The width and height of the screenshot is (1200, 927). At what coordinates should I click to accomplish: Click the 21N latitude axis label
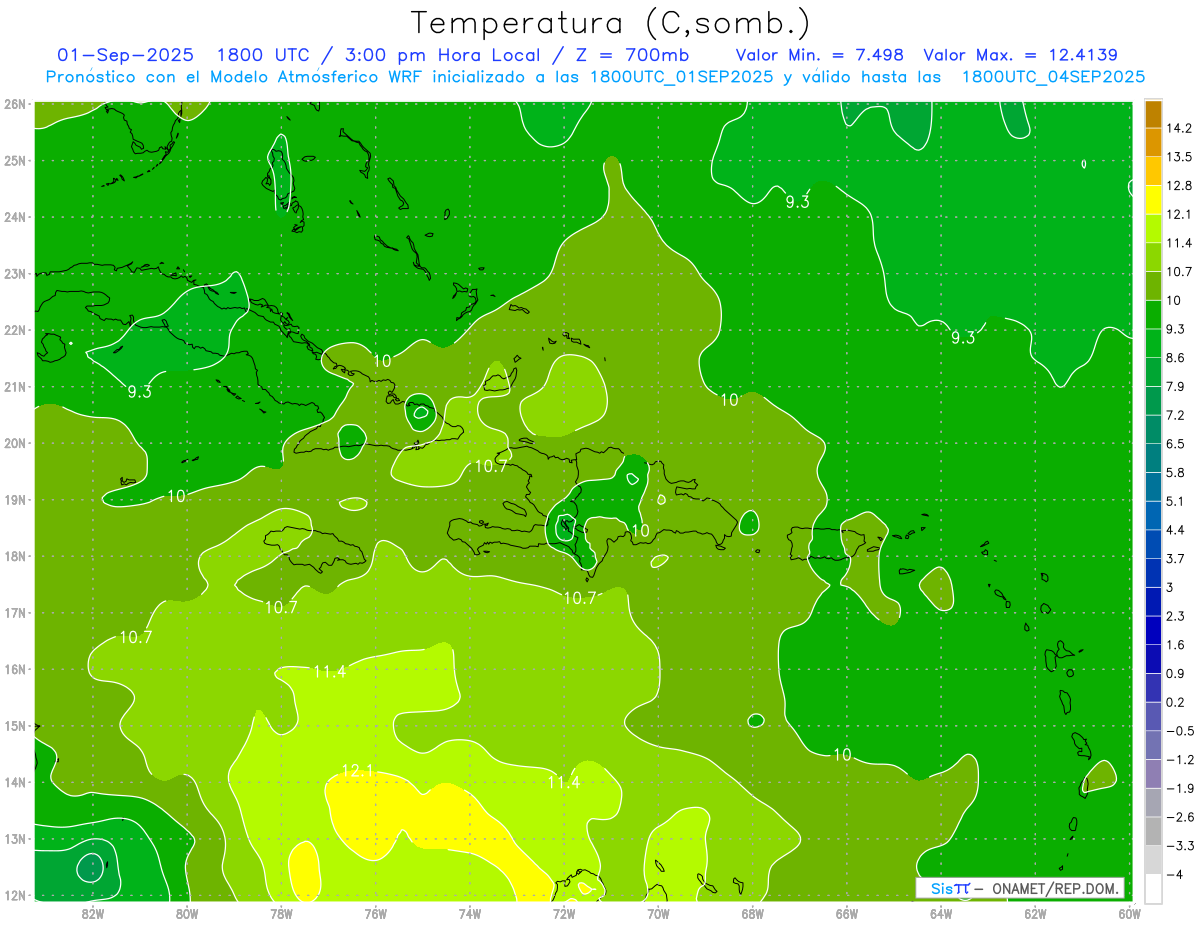(x=15, y=387)
